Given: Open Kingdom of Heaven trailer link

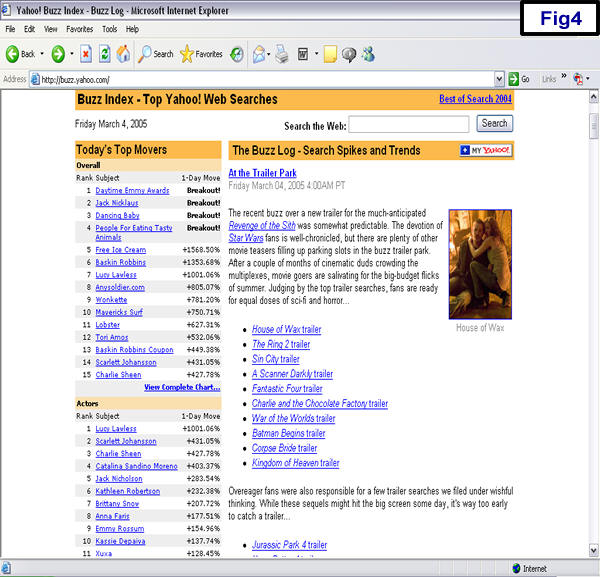Looking at the screenshot, I should 295,463.
